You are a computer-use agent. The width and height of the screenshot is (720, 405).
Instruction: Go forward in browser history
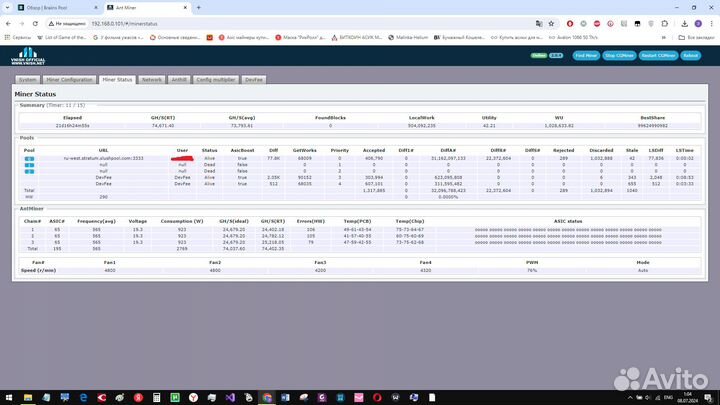[x=22, y=23]
